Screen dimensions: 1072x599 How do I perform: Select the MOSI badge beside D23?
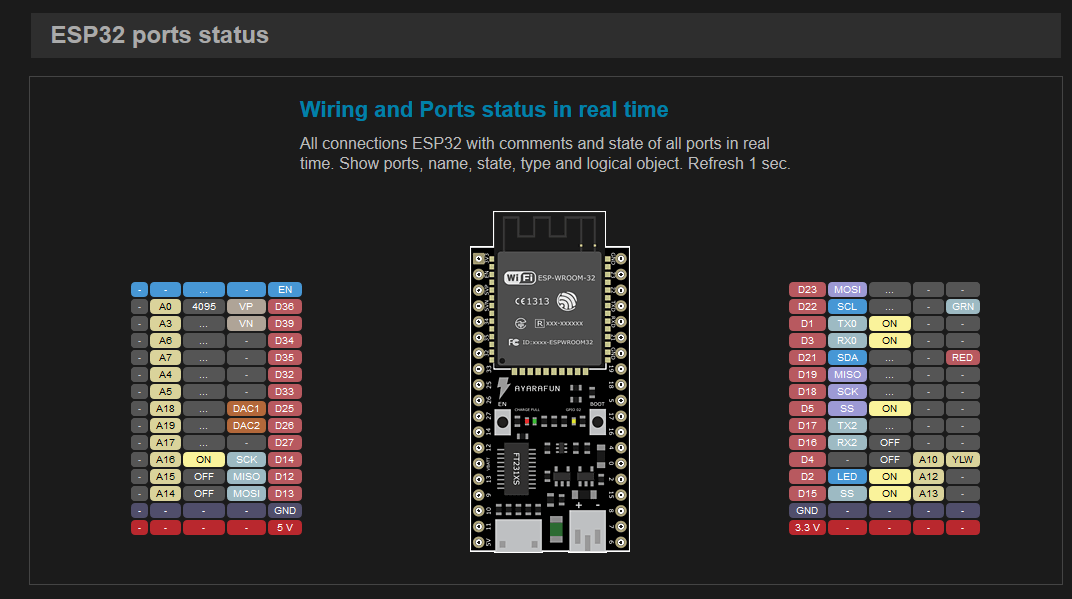coord(847,289)
